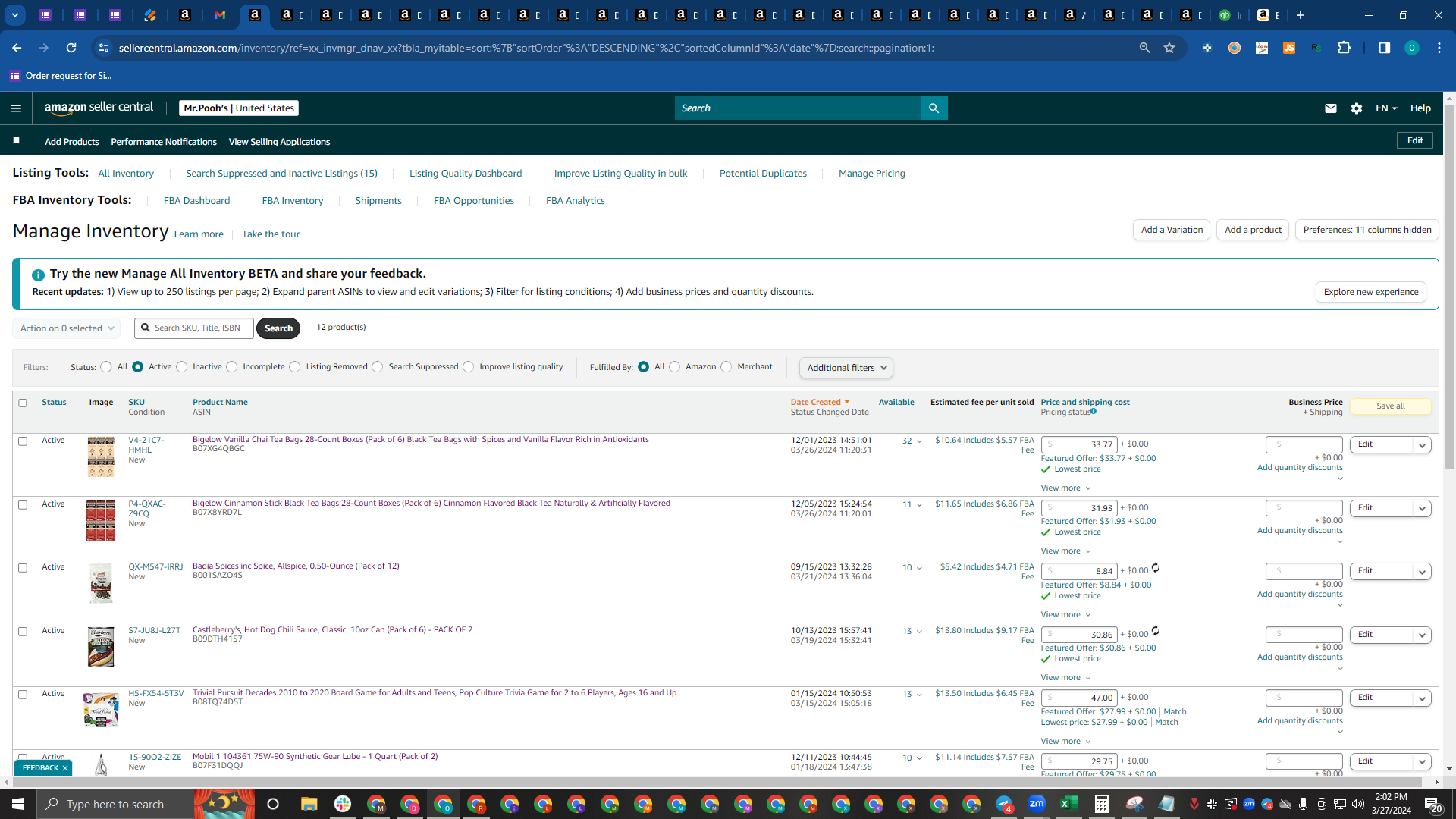Viewport: 1456px width, 819px height.
Task: Click the horizontal scrollbar of the page
Action: tap(717, 782)
